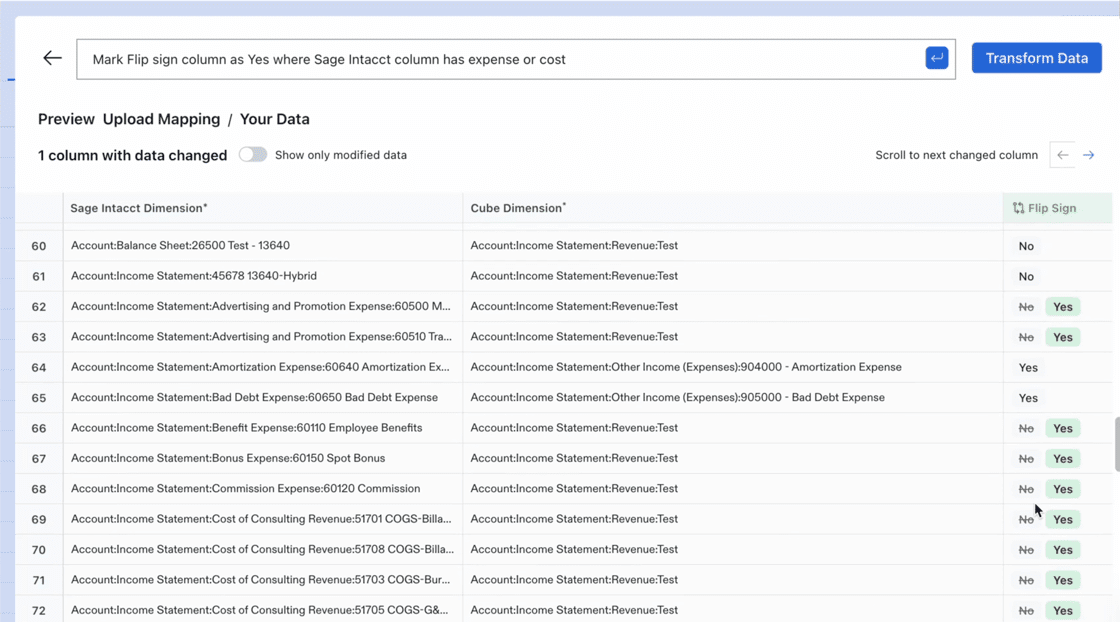Select the '51708 COGS-Billa...' cell
The height and width of the screenshot is (622, 1120).
[262, 549]
